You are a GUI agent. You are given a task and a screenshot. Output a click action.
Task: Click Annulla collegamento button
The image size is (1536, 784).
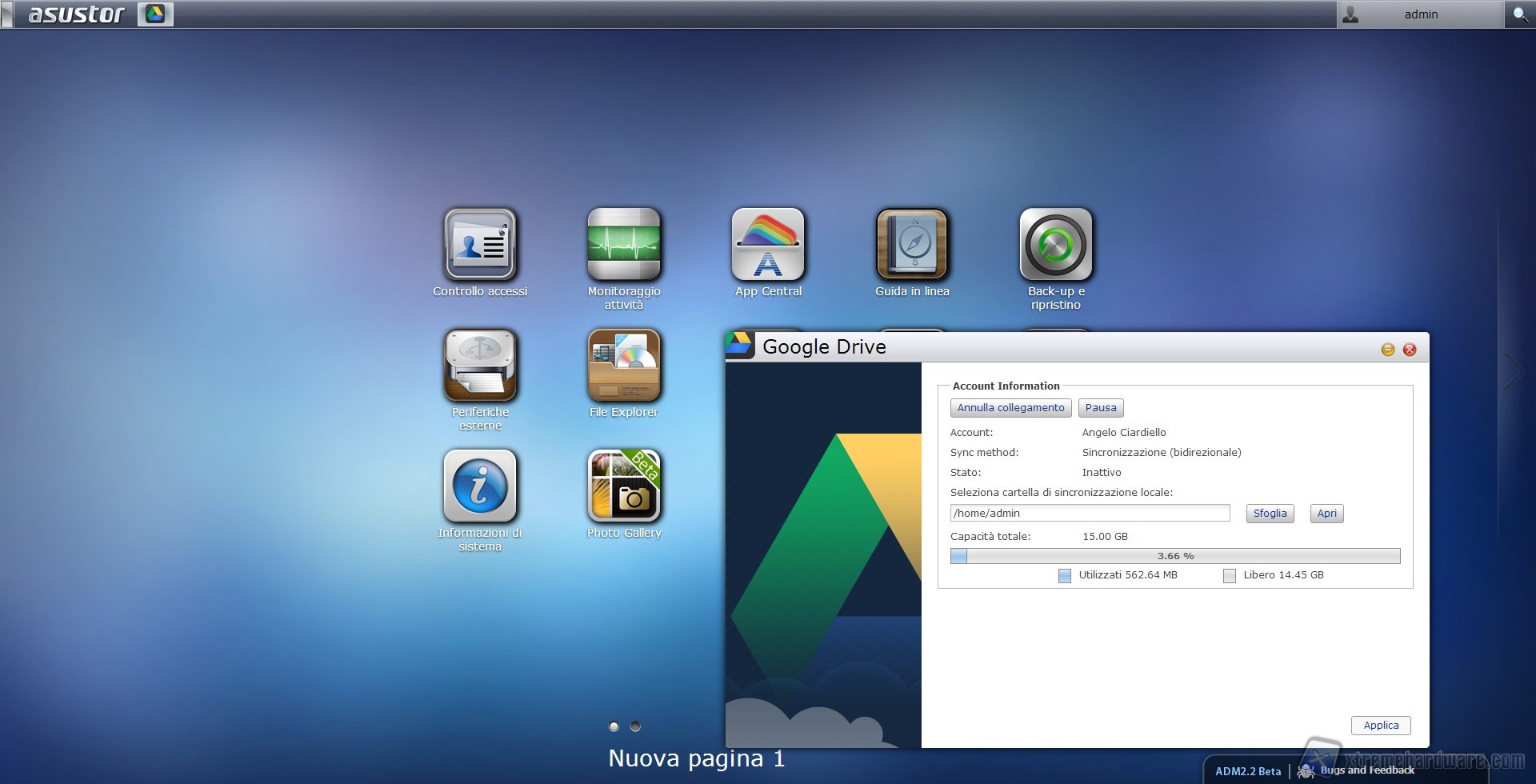(x=1010, y=408)
